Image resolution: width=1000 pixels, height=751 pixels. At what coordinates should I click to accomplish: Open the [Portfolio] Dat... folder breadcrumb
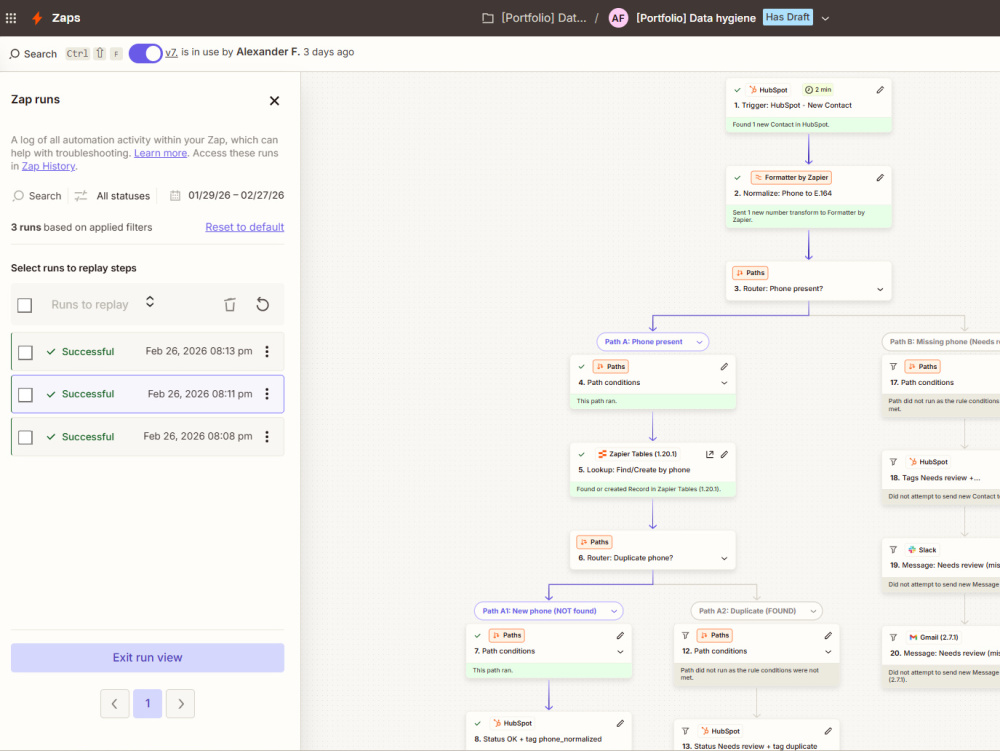[534, 18]
